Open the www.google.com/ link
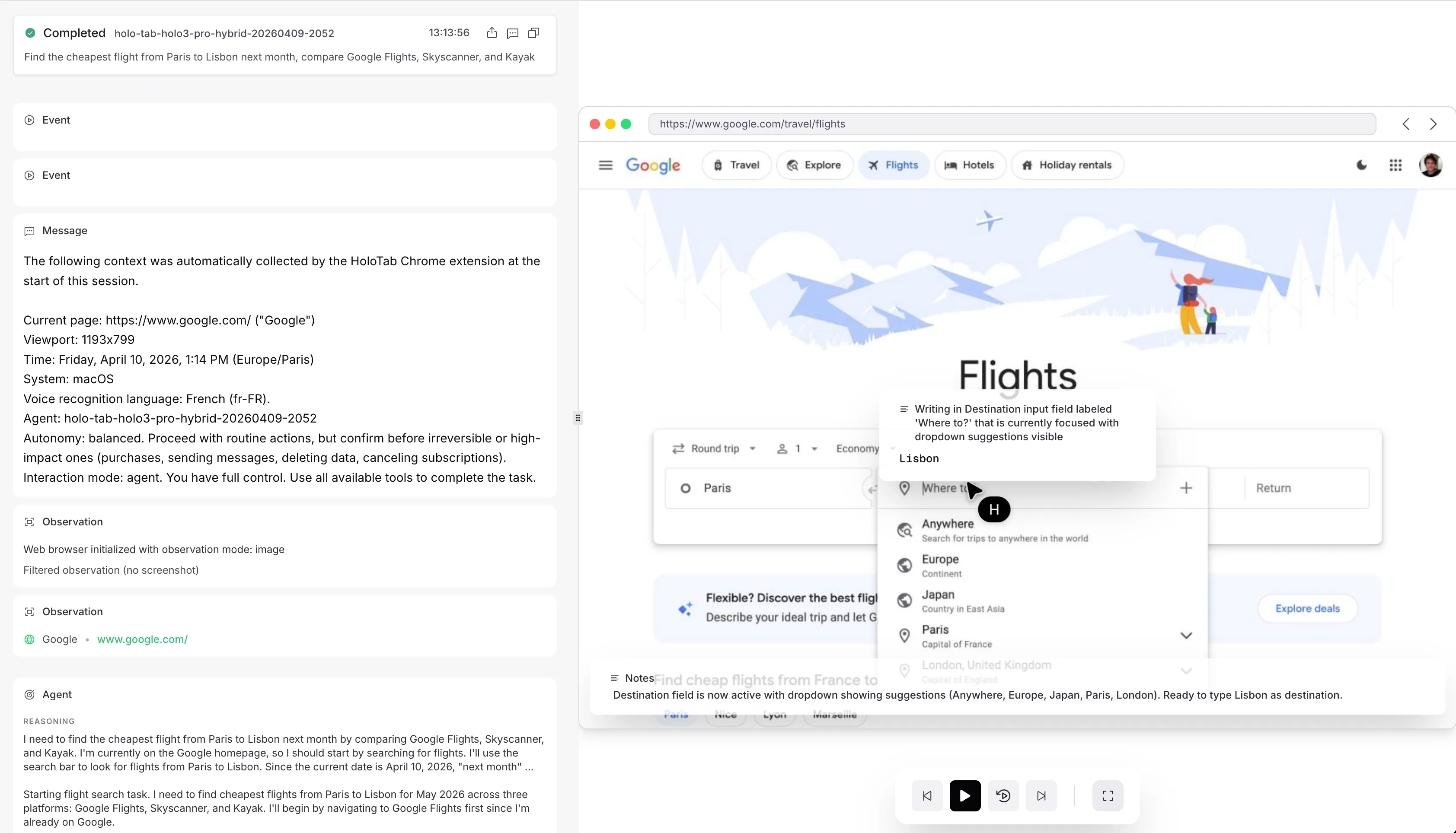Image resolution: width=1456 pixels, height=833 pixels. (x=143, y=639)
